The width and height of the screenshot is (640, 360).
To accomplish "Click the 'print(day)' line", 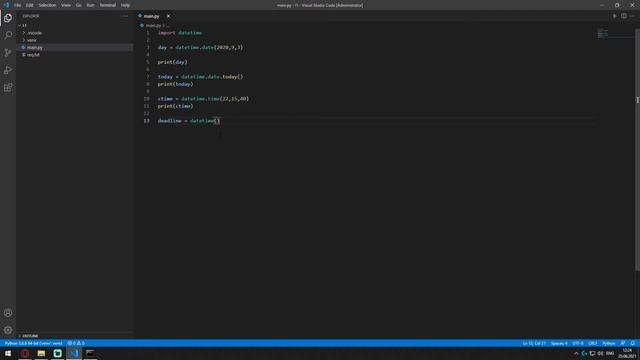I will 173,62.
